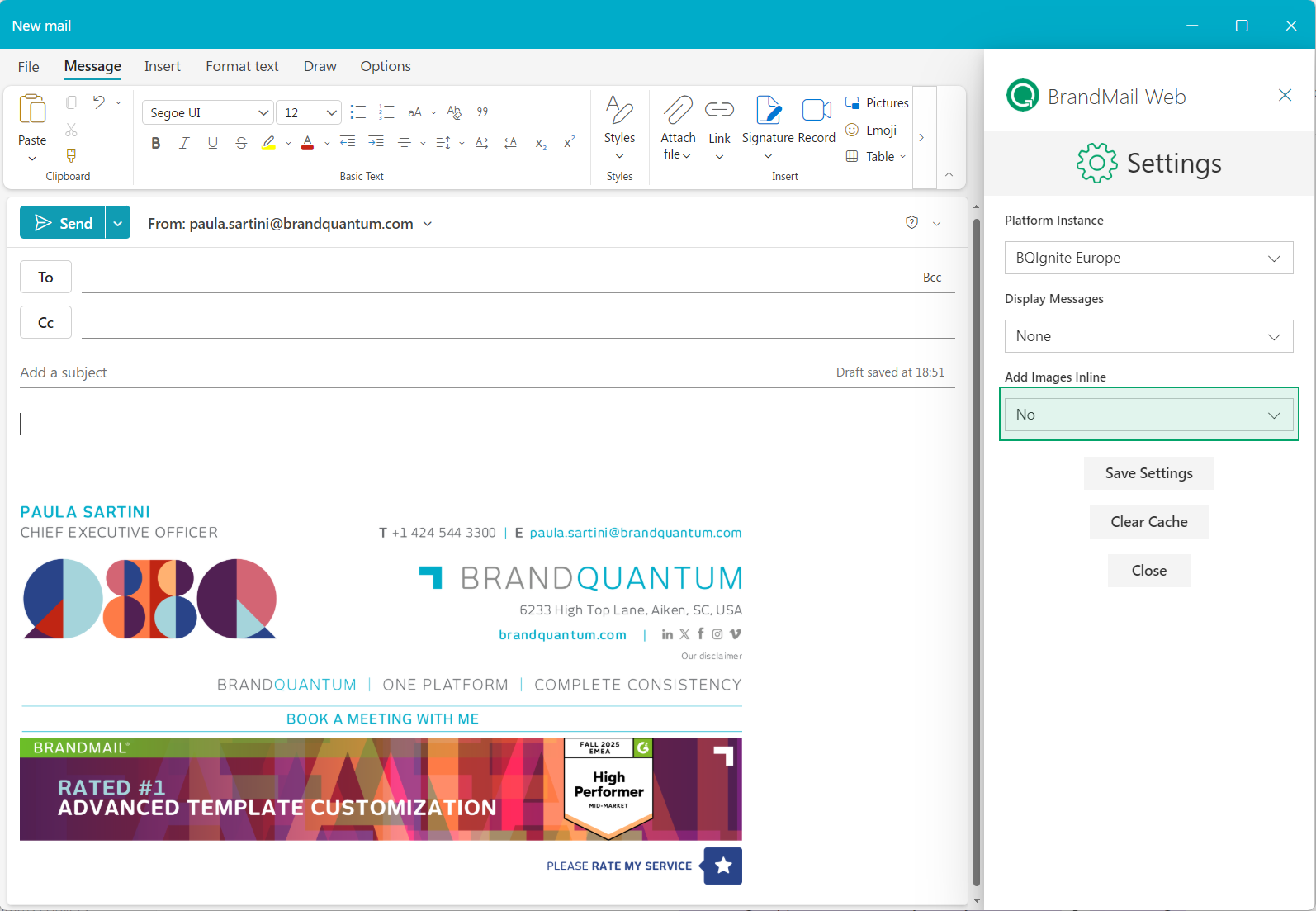Open the Format text tab

[242, 66]
